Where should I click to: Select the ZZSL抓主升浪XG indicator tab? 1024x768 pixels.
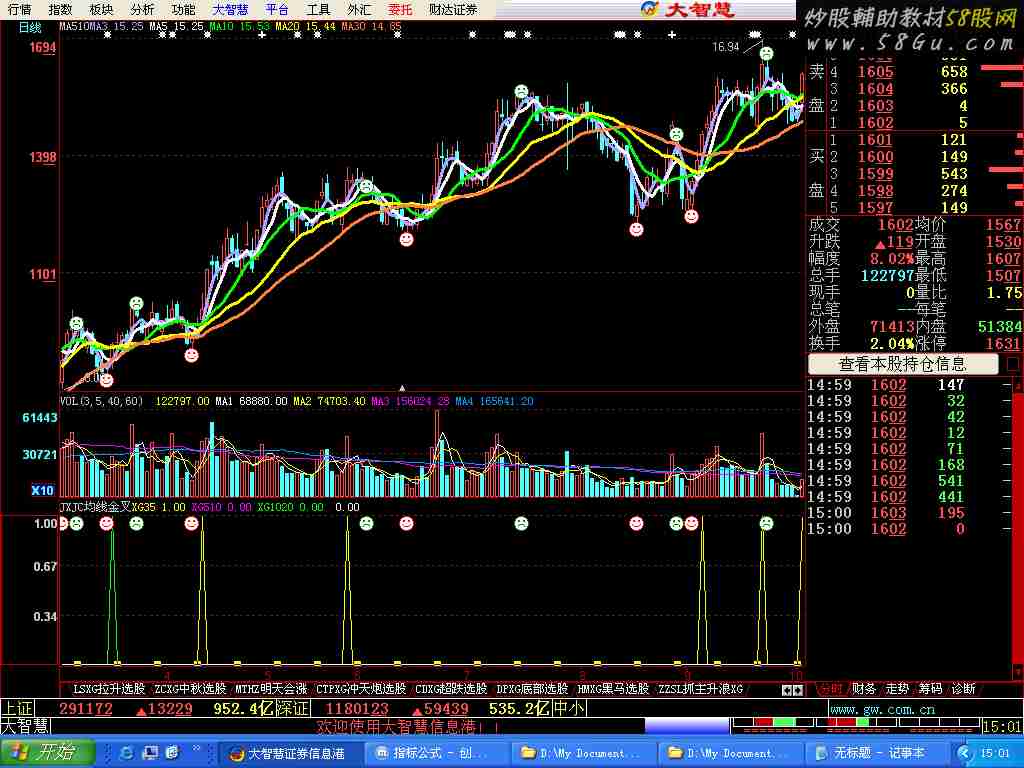(700, 689)
